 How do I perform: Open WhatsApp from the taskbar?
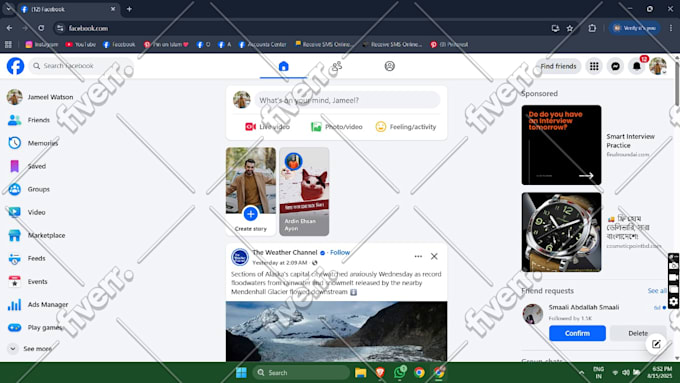[400, 373]
